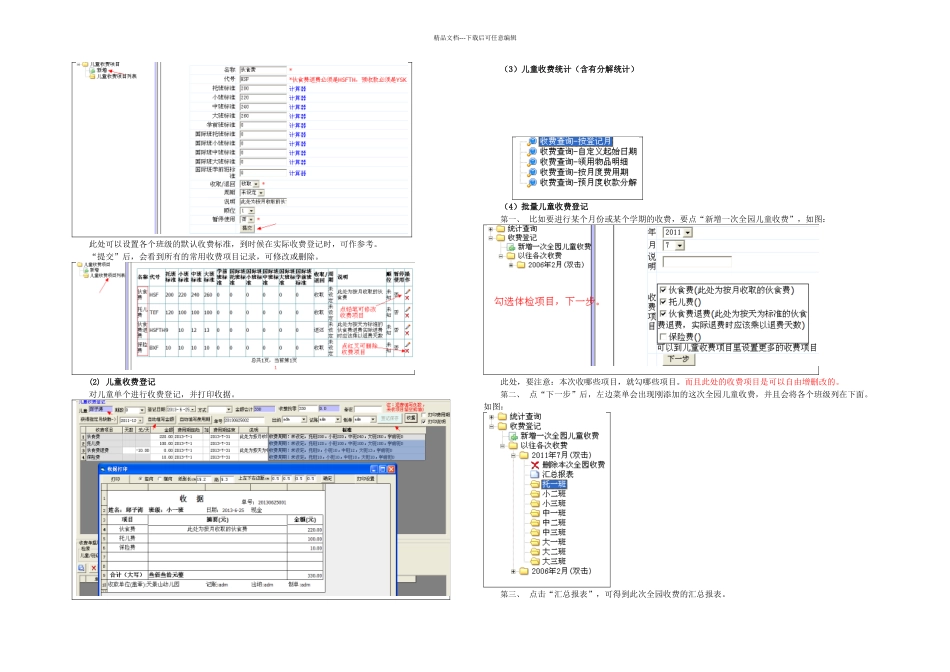This screenshot has width=950, height=672.
Task: Collapse the 2011年7月 tree node
Action: (x=513, y=455)
